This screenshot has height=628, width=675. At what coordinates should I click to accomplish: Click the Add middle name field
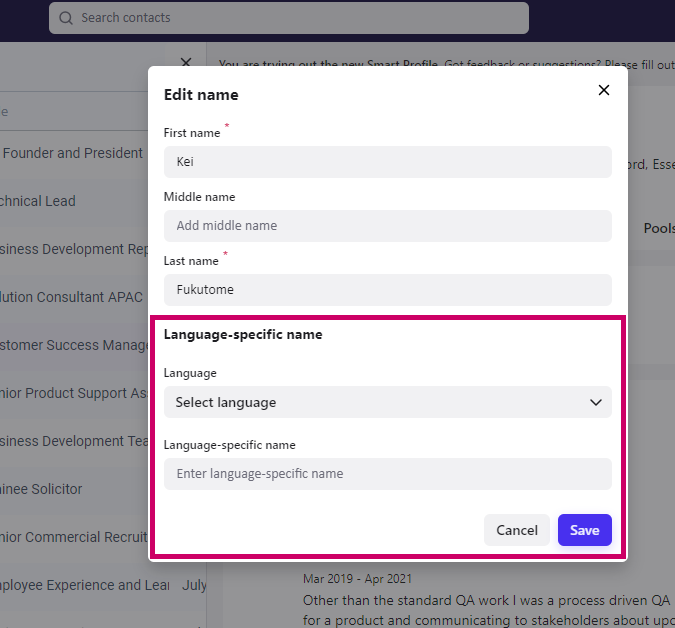(x=387, y=226)
